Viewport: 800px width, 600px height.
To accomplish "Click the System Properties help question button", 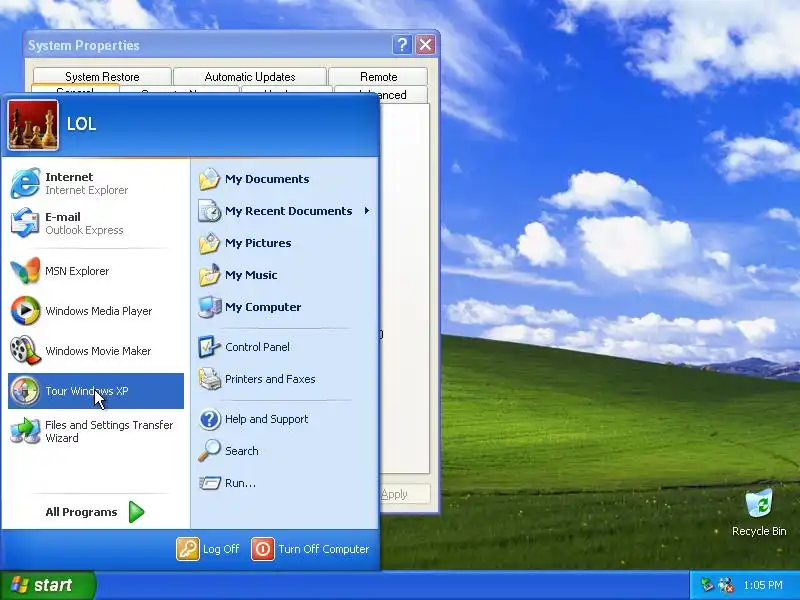I will coord(402,45).
